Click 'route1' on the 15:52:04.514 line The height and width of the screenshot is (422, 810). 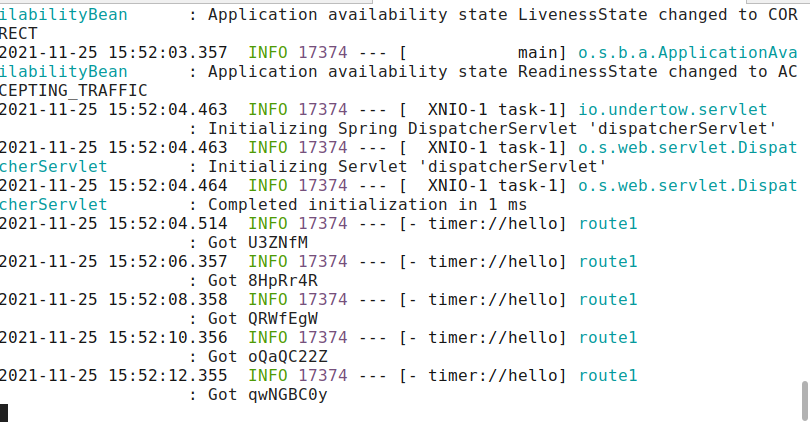tap(608, 224)
